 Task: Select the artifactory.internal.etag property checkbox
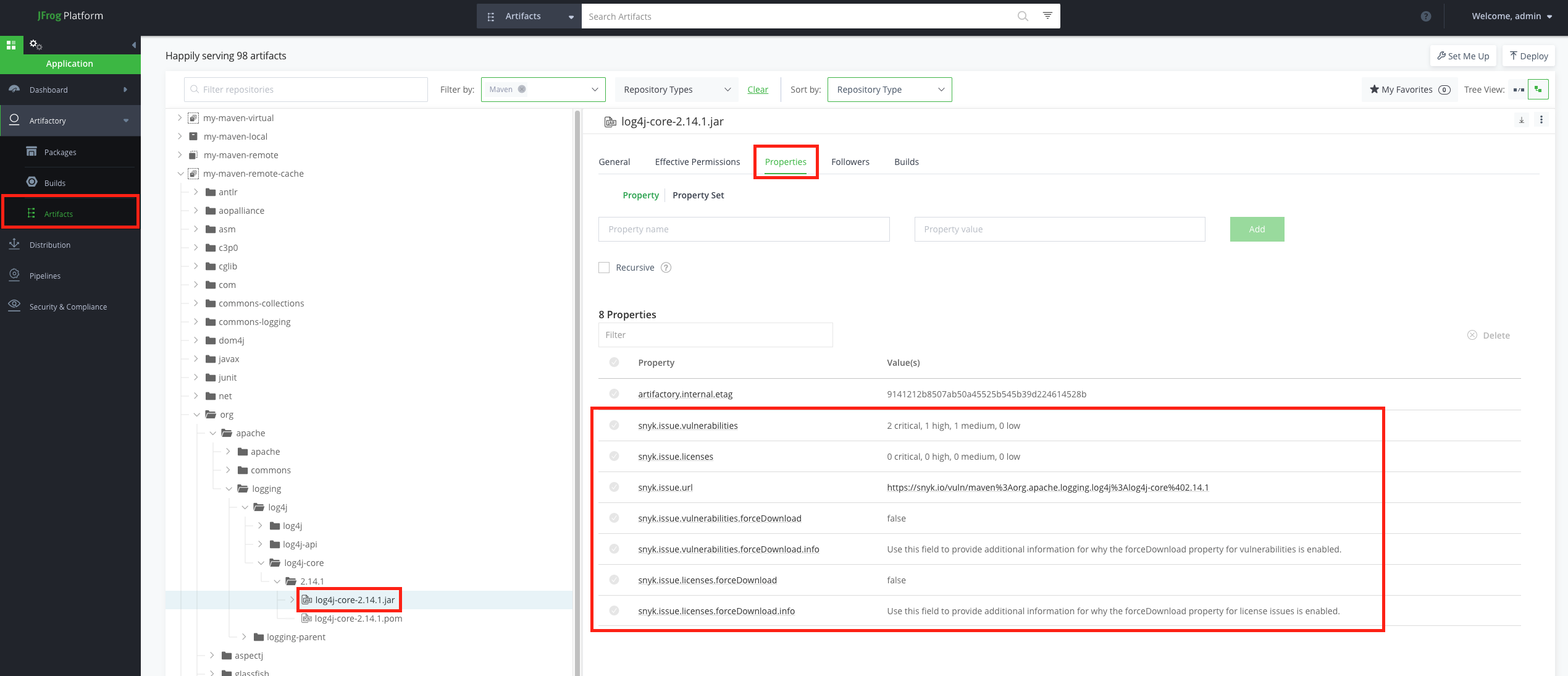click(614, 394)
